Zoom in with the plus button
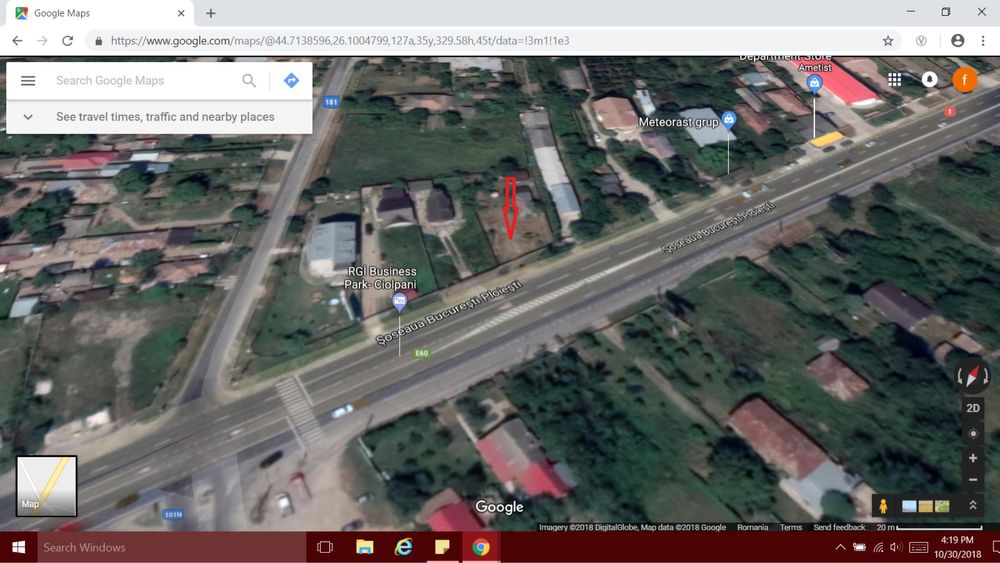The height and width of the screenshot is (563, 1000). 973,458
